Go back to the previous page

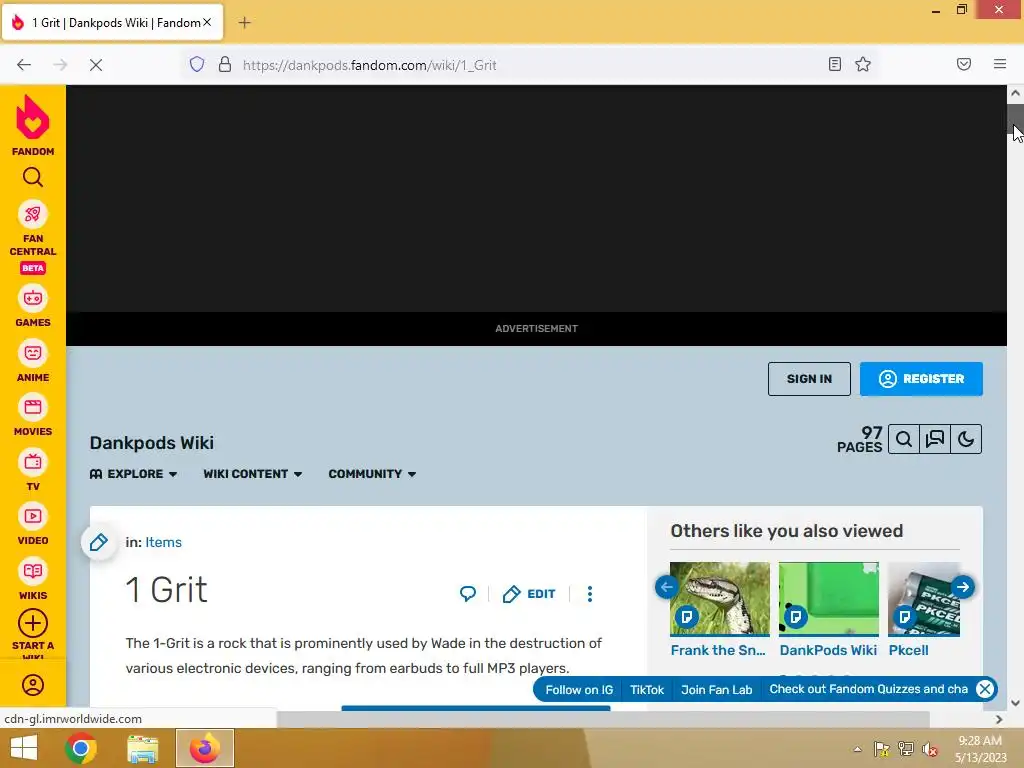[24, 65]
